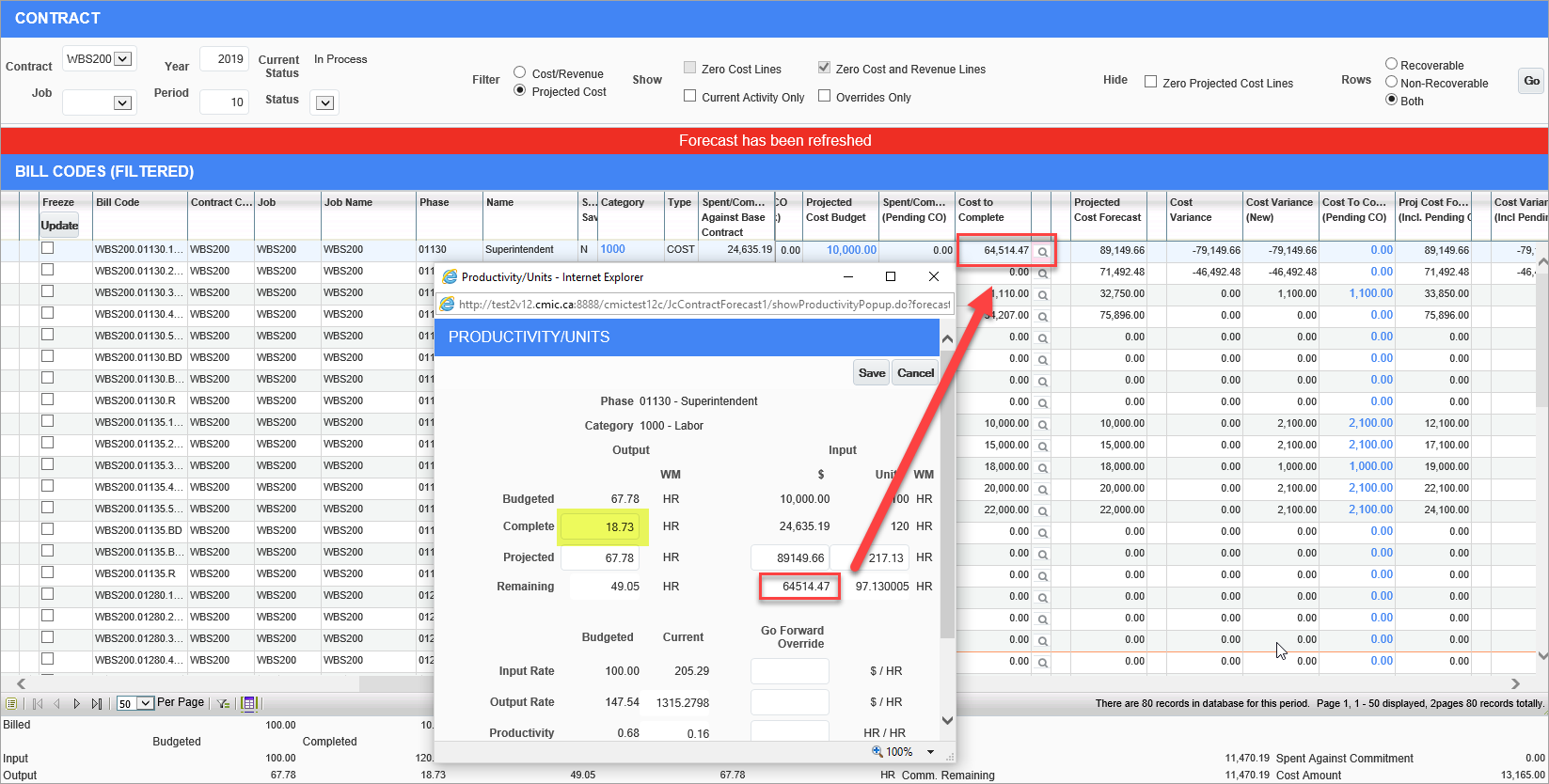
Task: Go to previous page of records
Action: pos(57,703)
